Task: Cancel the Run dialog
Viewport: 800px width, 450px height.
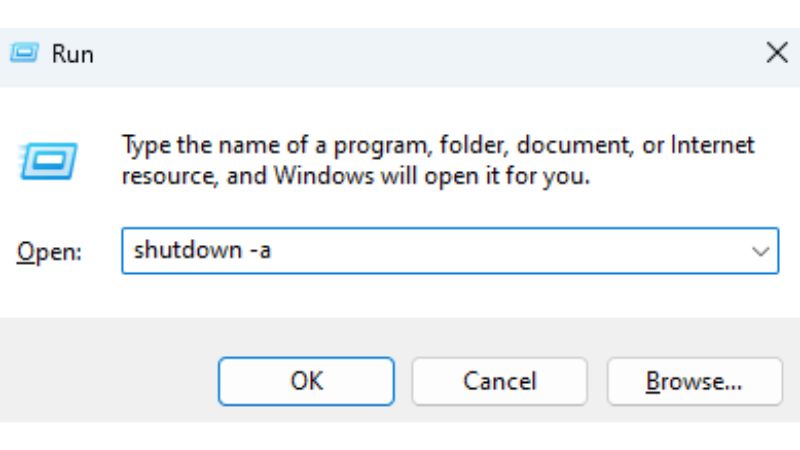Action: click(499, 381)
